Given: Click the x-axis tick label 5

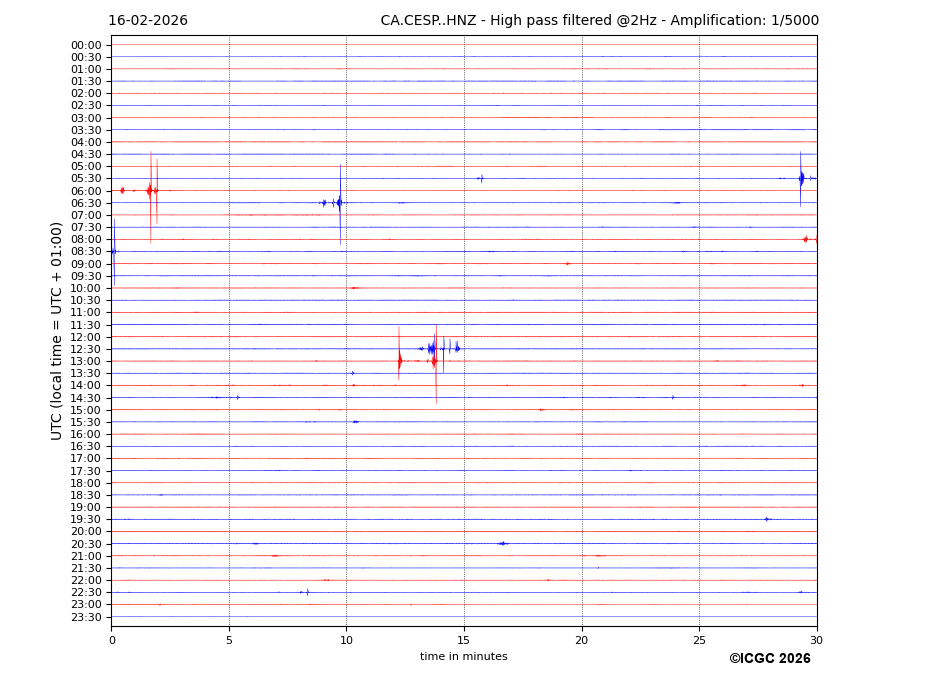Looking at the screenshot, I should tap(229, 640).
